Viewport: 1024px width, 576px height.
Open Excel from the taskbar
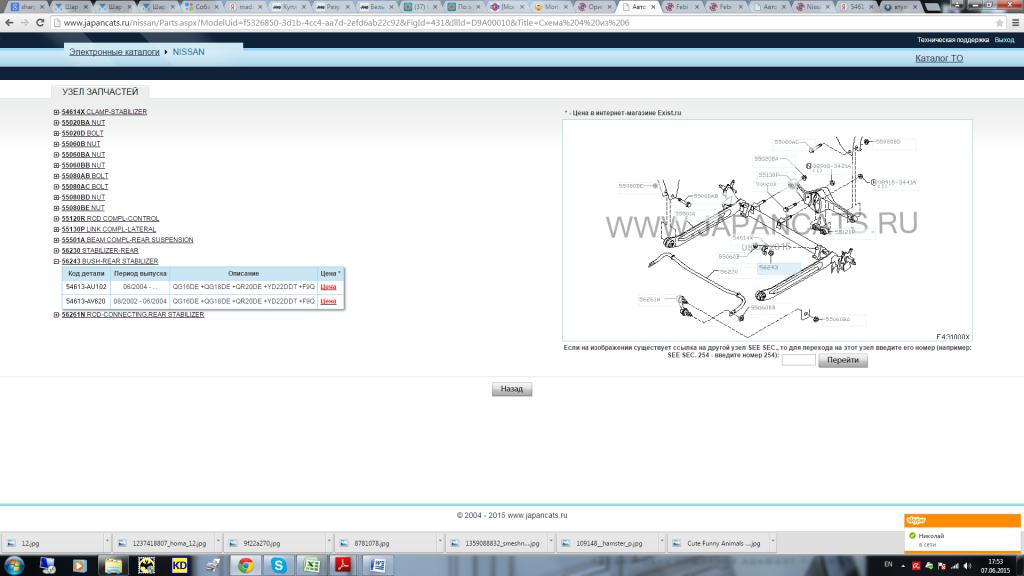tap(312, 566)
